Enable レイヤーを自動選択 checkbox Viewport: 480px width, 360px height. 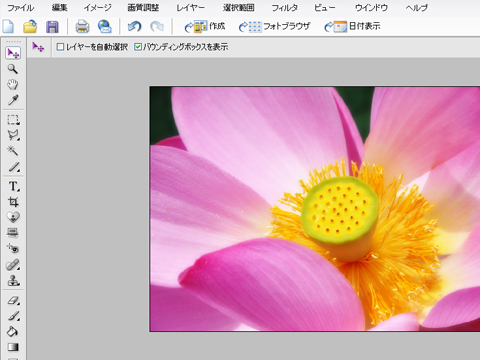point(60,47)
